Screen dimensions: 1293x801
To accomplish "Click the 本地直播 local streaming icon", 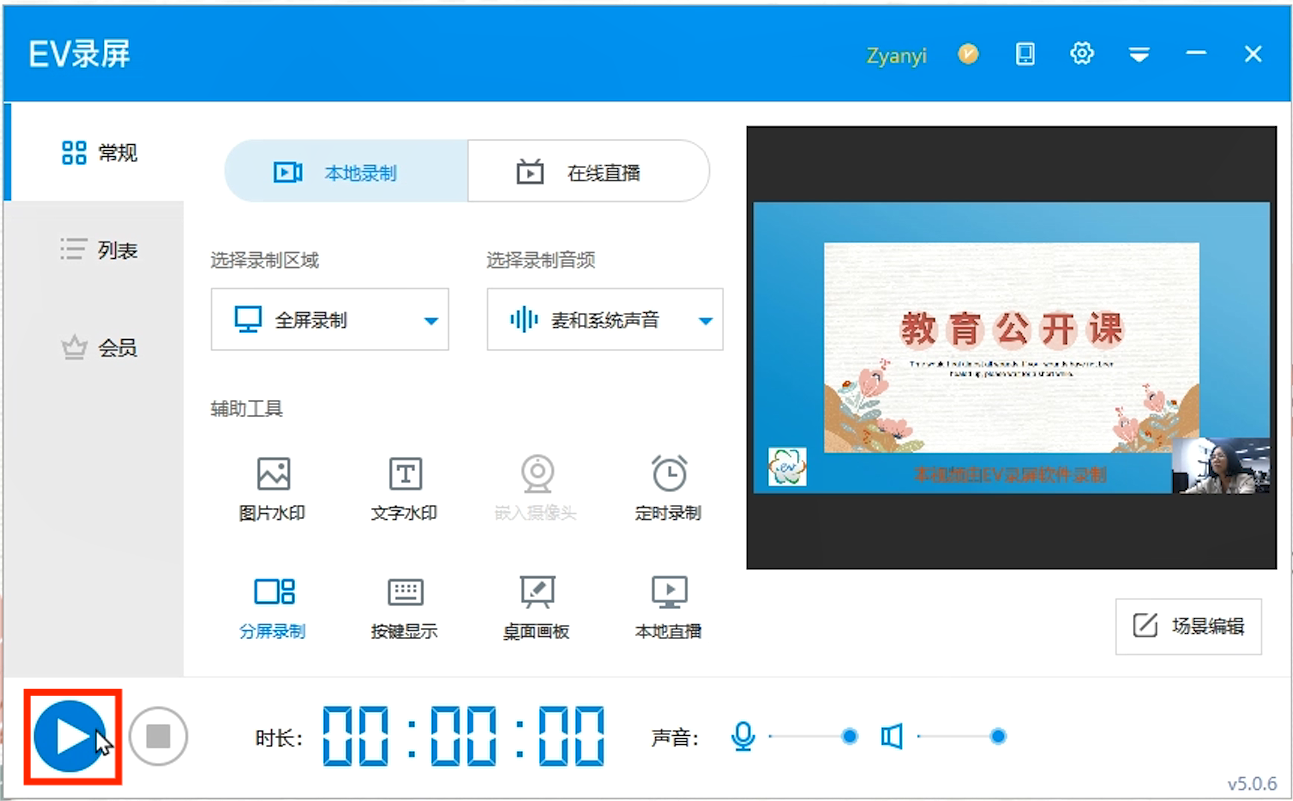I will pyautogui.click(x=667, y=605).
